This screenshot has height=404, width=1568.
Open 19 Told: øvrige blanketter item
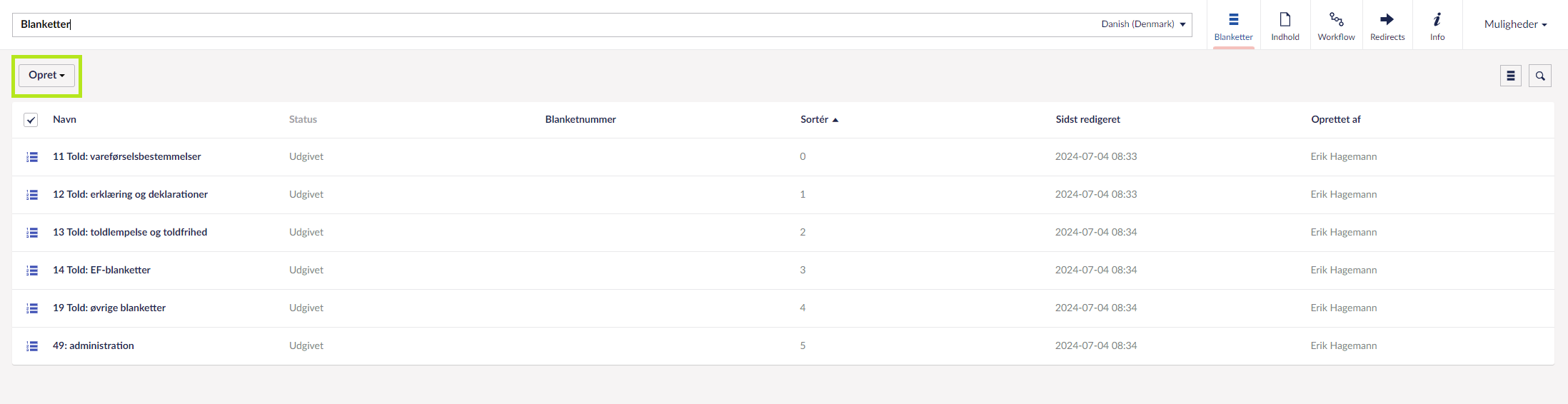coord(109,308)
